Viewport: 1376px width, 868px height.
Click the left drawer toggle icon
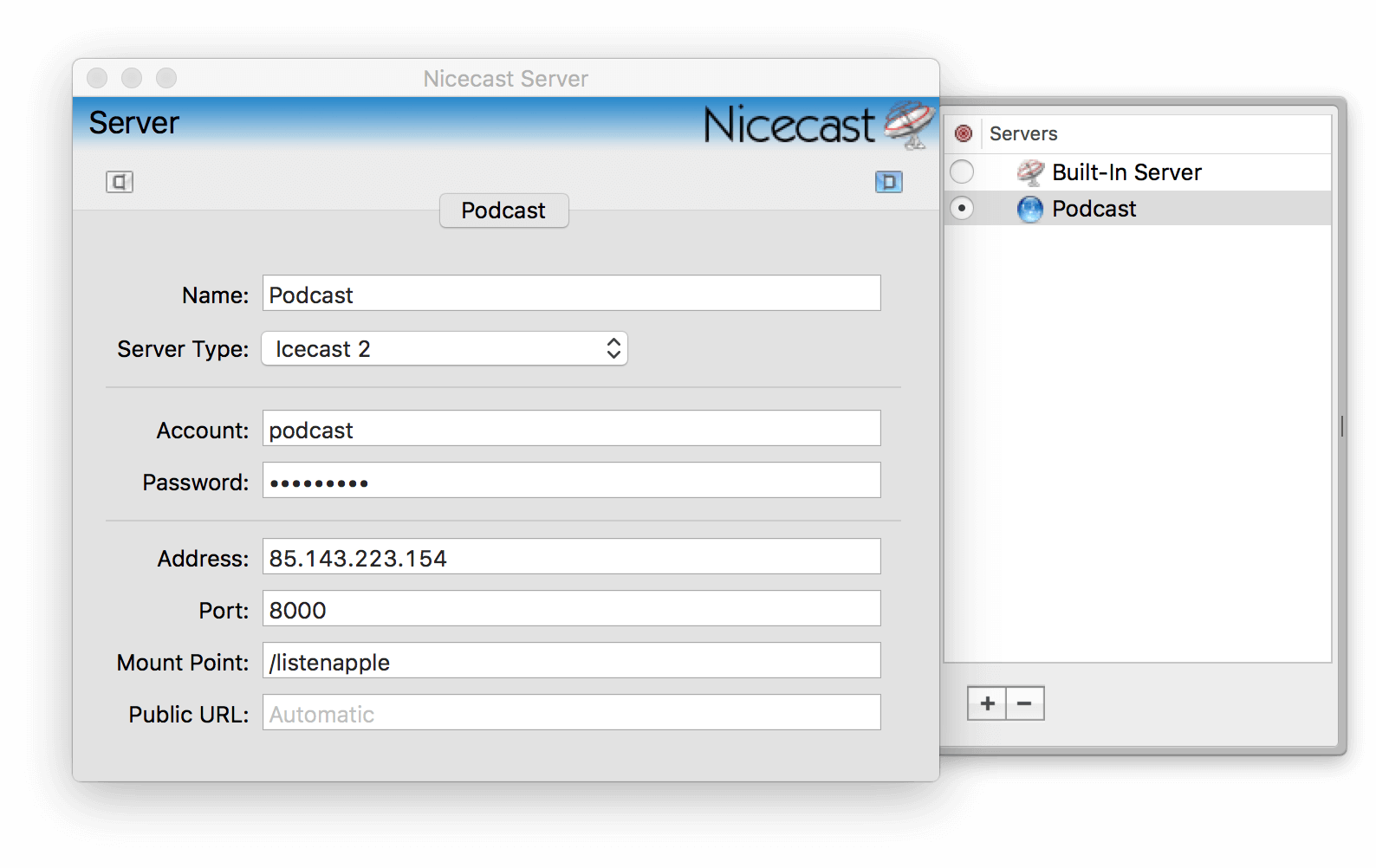click(120, 182)
